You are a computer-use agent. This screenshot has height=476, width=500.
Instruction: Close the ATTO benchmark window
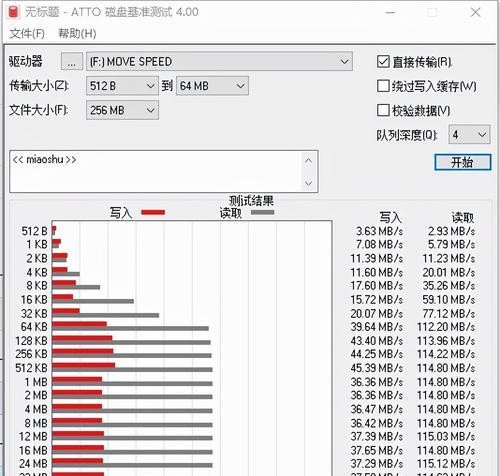[x=475, y=13]
